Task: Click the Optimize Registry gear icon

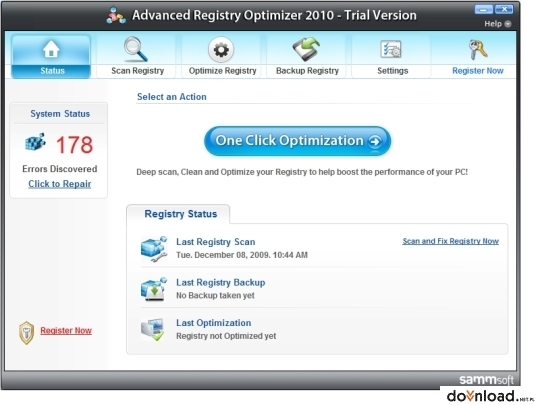Action: (x=221, y=50)
